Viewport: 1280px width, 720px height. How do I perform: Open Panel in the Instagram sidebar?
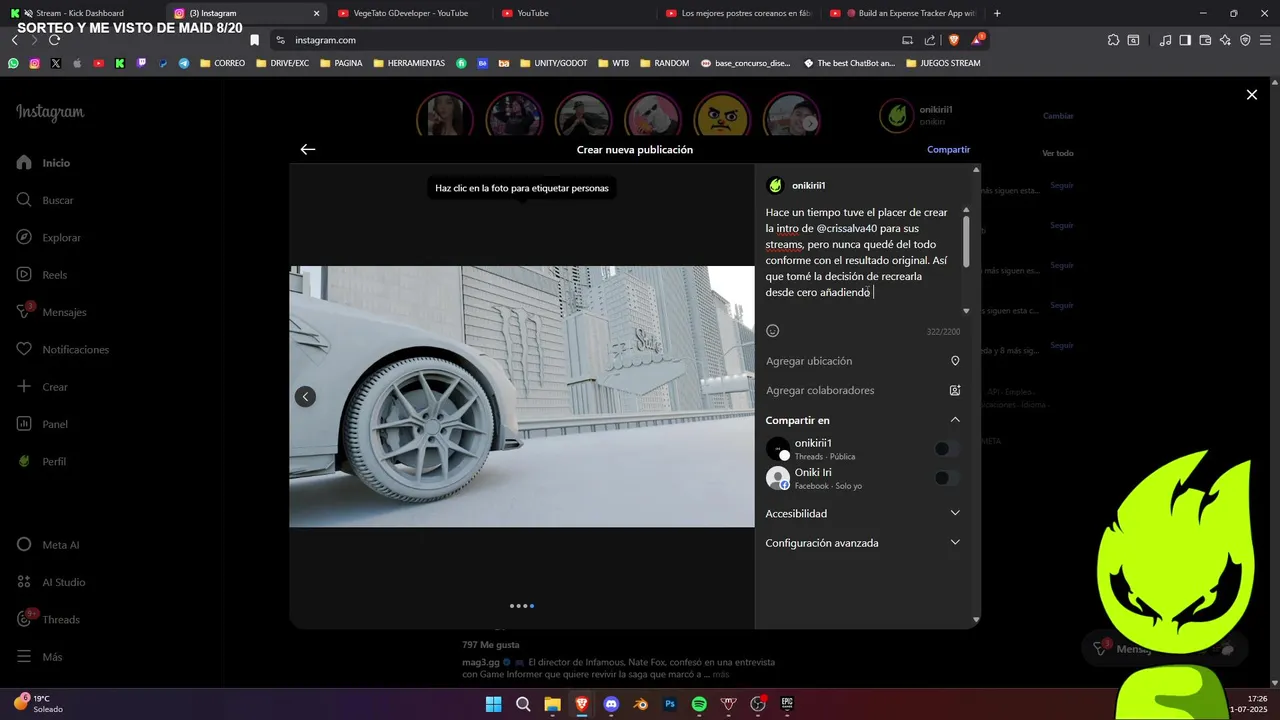pos(43,424)
